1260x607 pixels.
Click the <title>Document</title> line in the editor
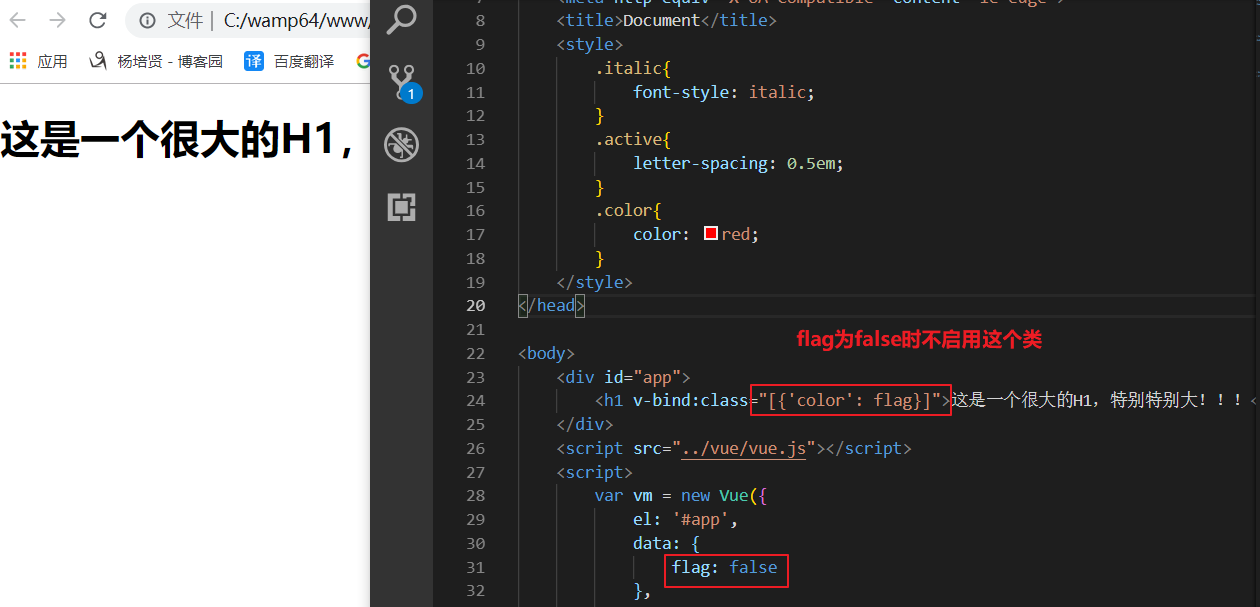666,20
